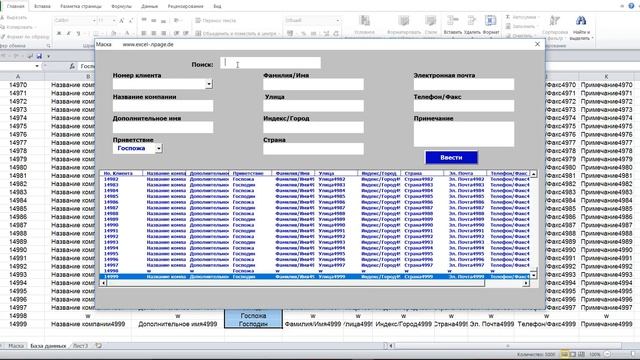640x360 pixels.
Task: Click the Save icon in quick access toolbar
Action: coord(39,56)
